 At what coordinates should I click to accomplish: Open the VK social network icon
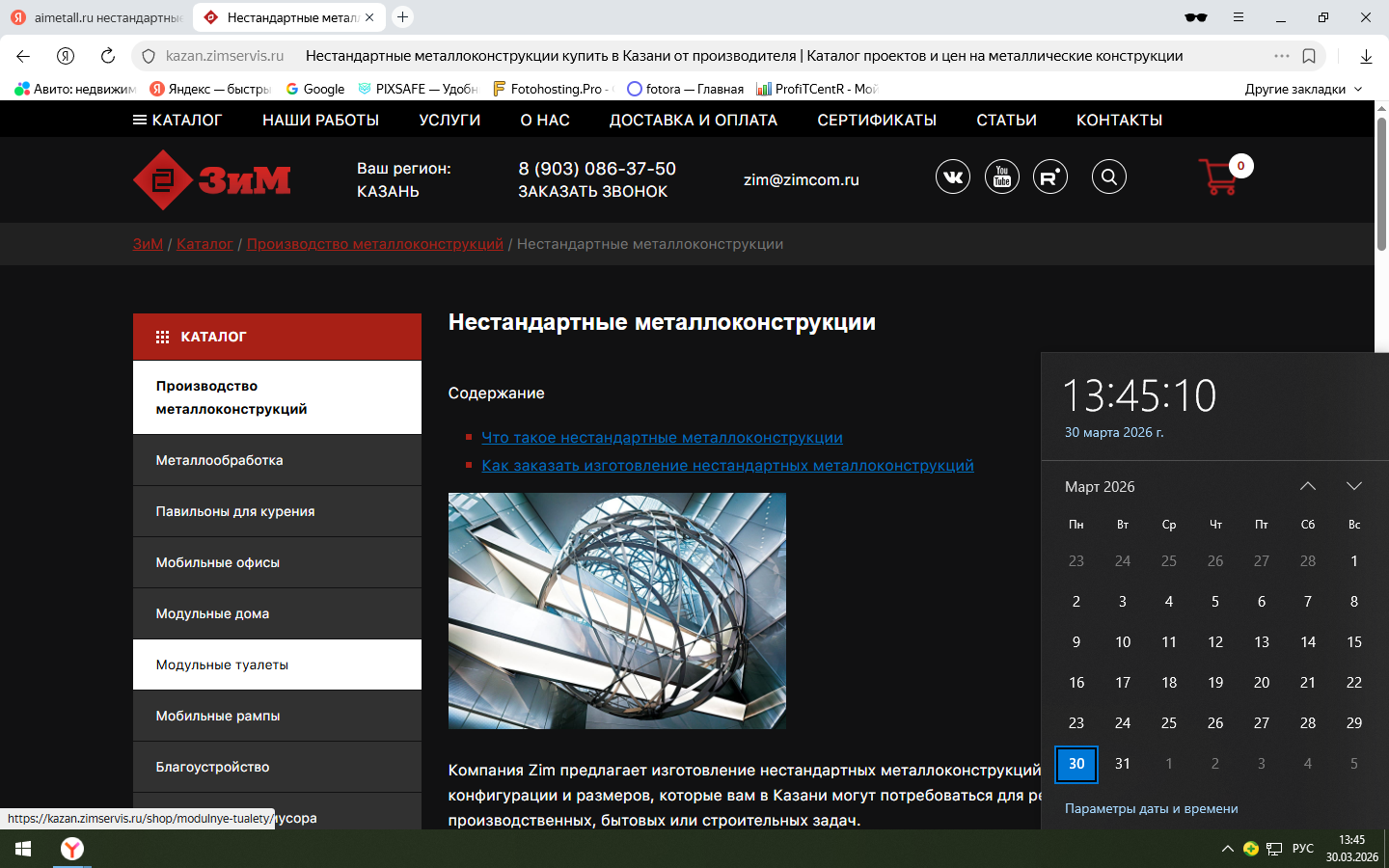point(952,176)
